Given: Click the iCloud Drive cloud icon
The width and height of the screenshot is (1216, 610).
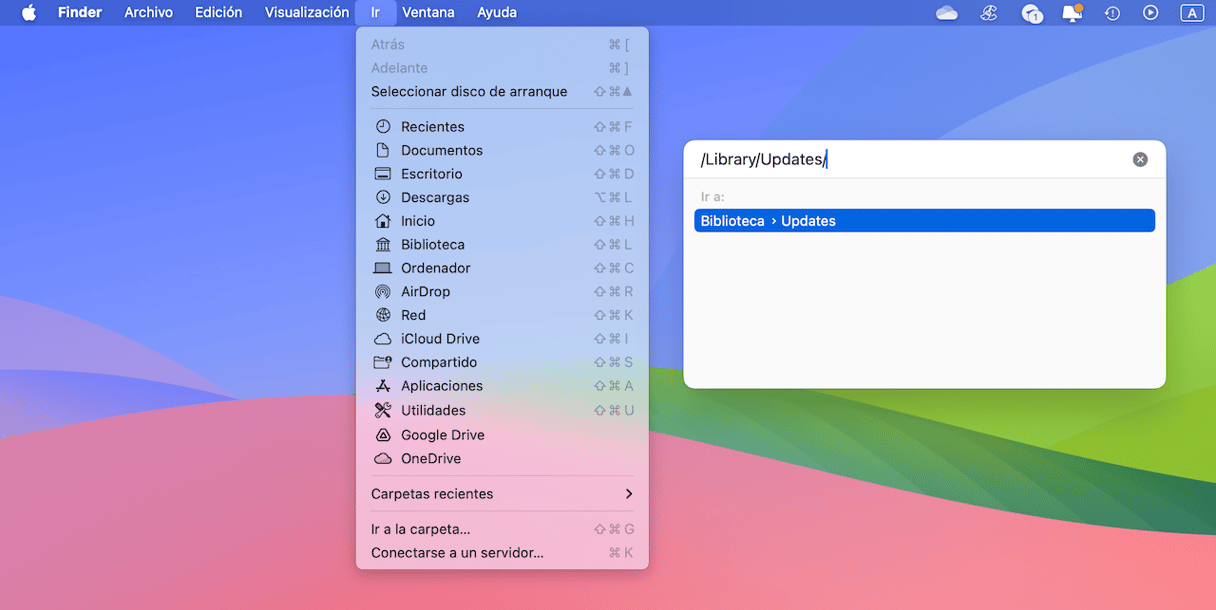Looking at the screenshot, I should tap(382, 339).
